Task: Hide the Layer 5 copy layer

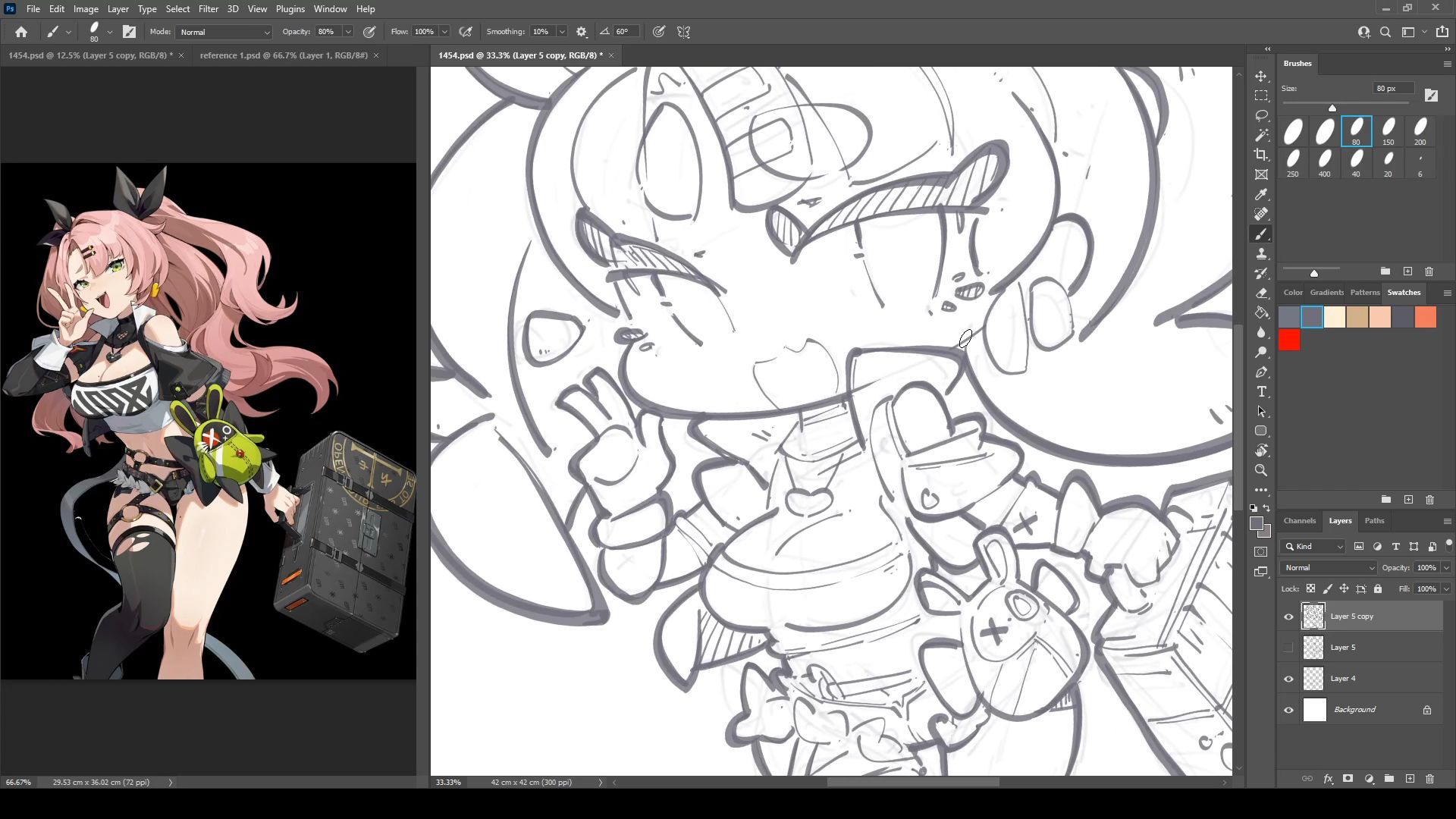Action: [1288, 617]
